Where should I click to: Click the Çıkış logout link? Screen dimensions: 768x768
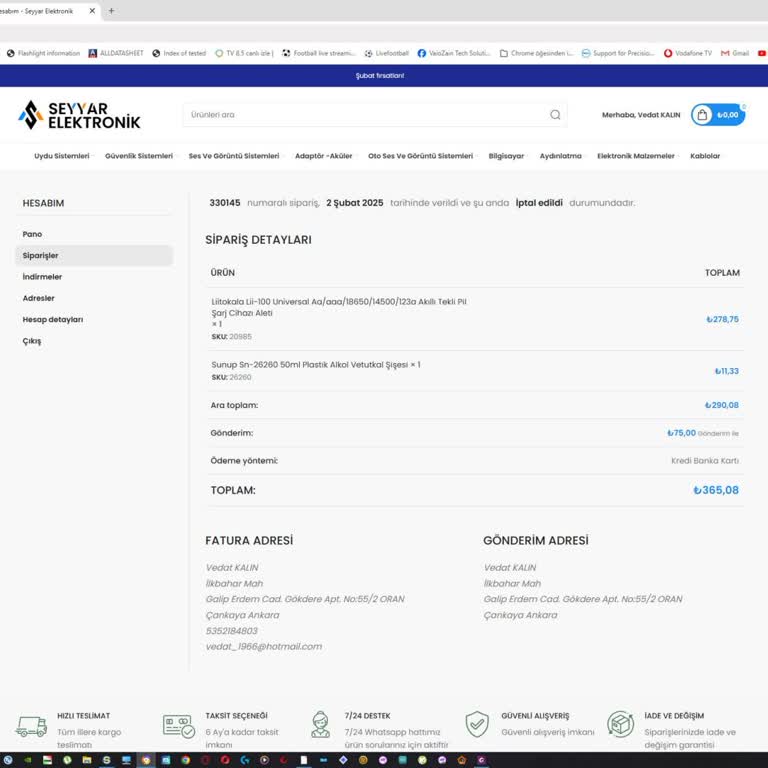[x=32, y=341]
